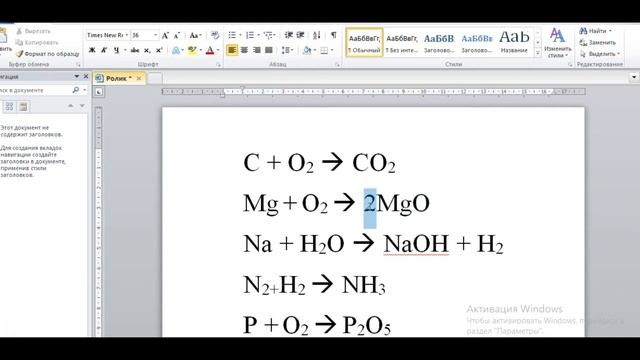640x360 pixels.
Task: Expand the Styles gallery More arrow
Action: tap(538, 53)
